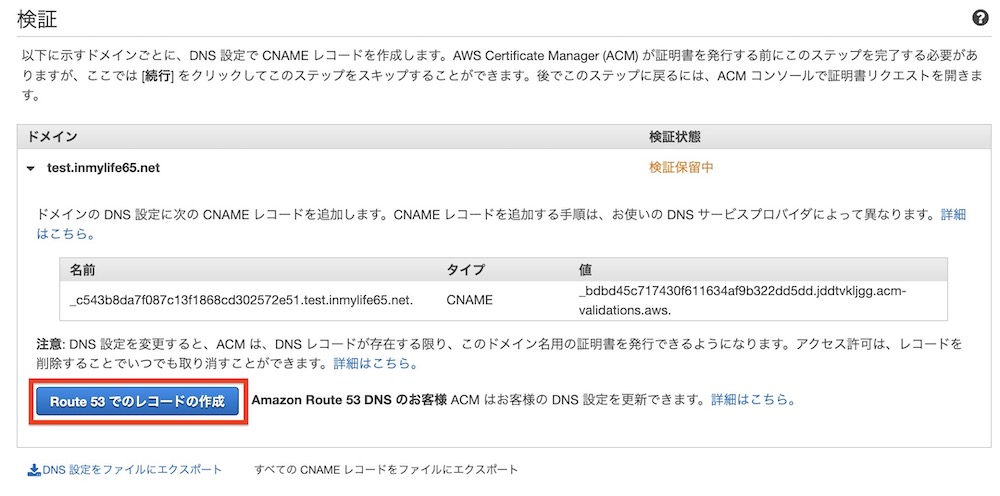Image resolution: width=1000 pixels, height=496 pixels.
Task: Click the CNAME type cell
Action: click(x=470, y=299)
